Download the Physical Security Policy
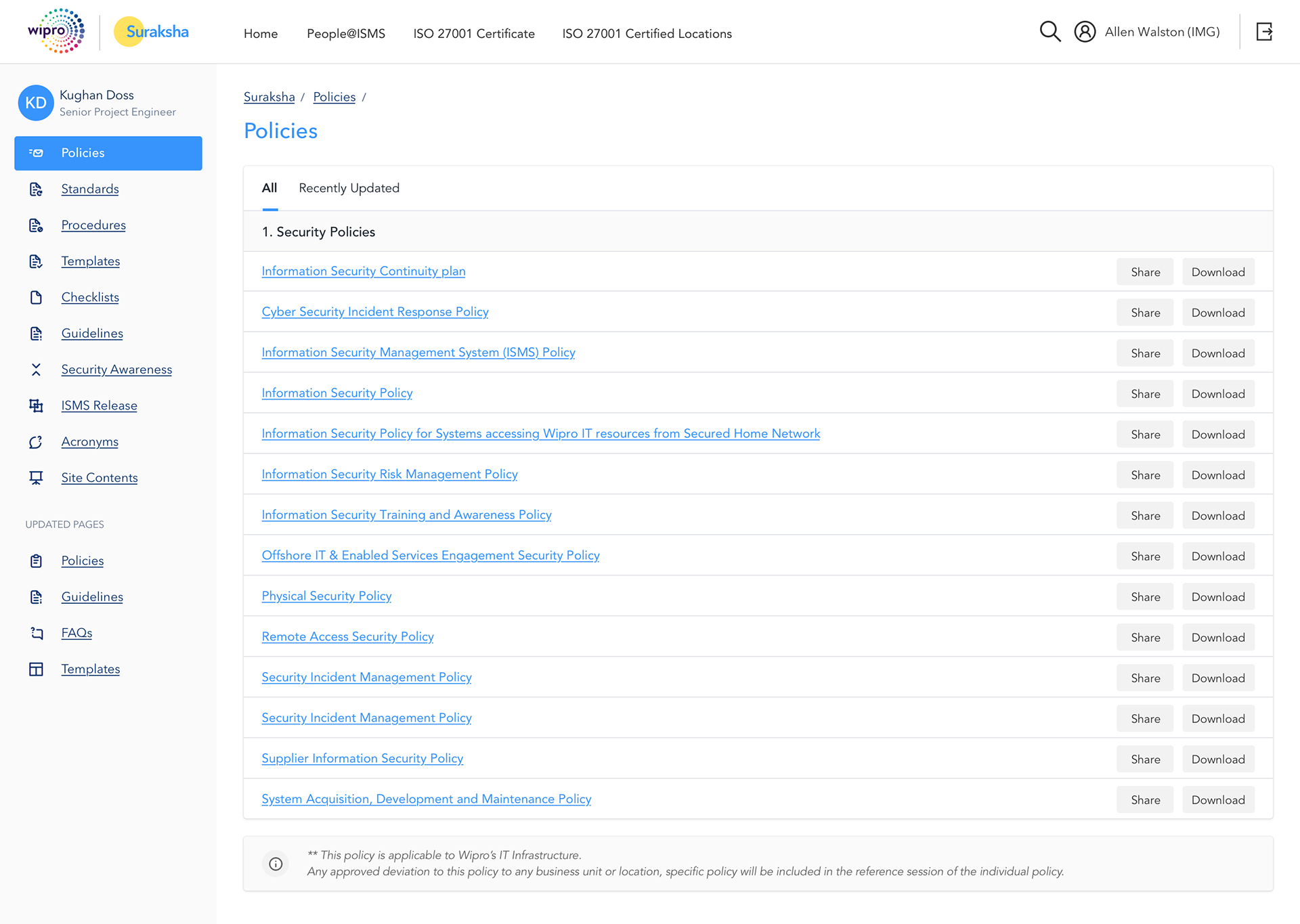The width and height of the screenshot is (1300, 924). point(1217,597)
